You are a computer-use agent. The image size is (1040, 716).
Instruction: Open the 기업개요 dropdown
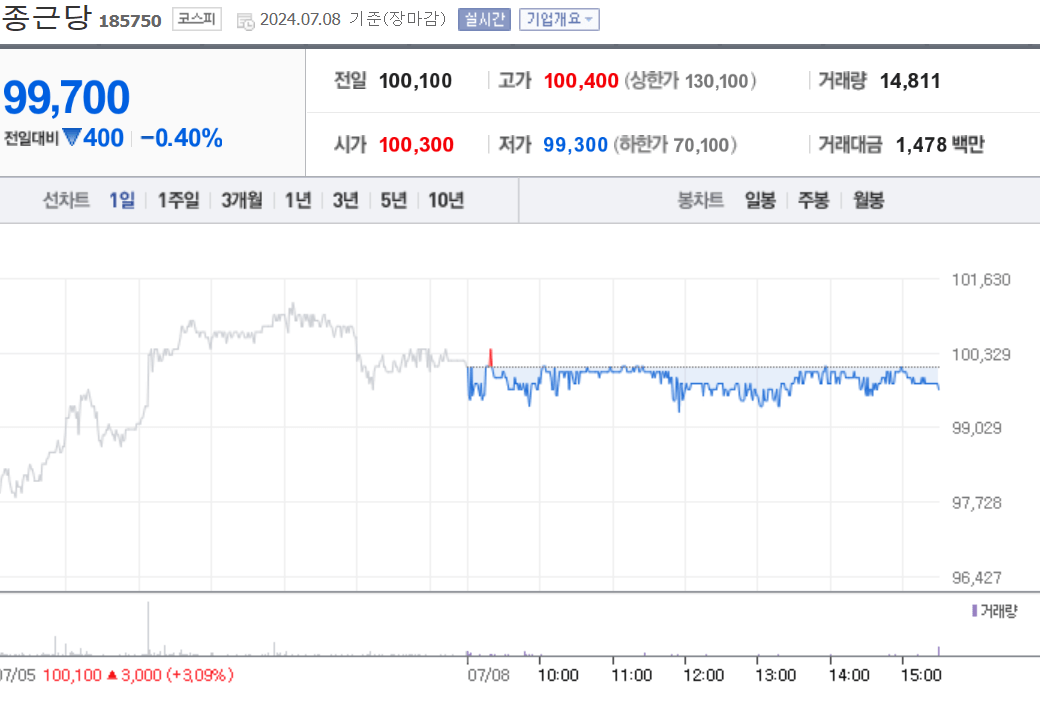[x=559, y=19]
